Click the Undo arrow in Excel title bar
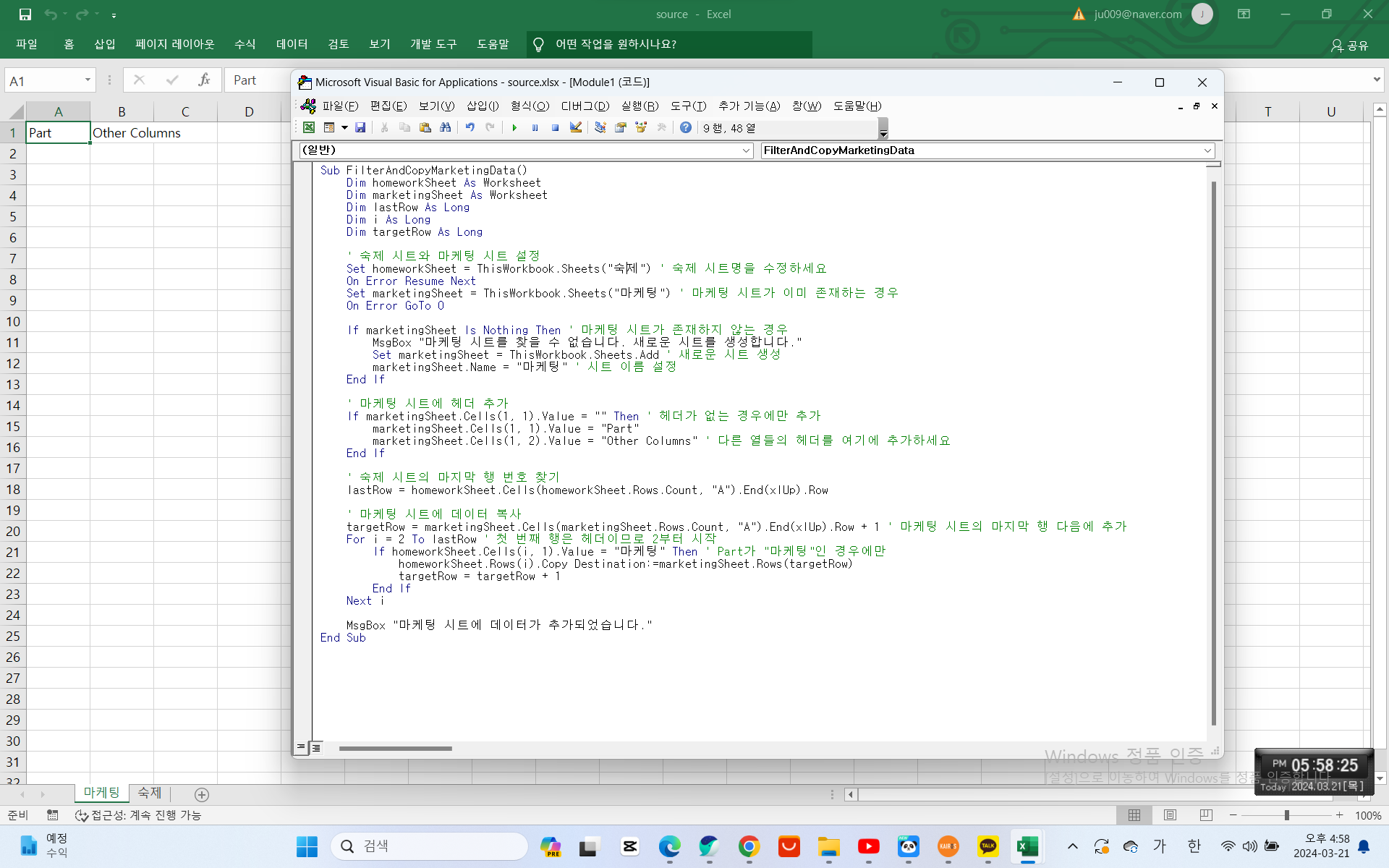Screen dimensions: 1389x868 [x=51, y=14]
